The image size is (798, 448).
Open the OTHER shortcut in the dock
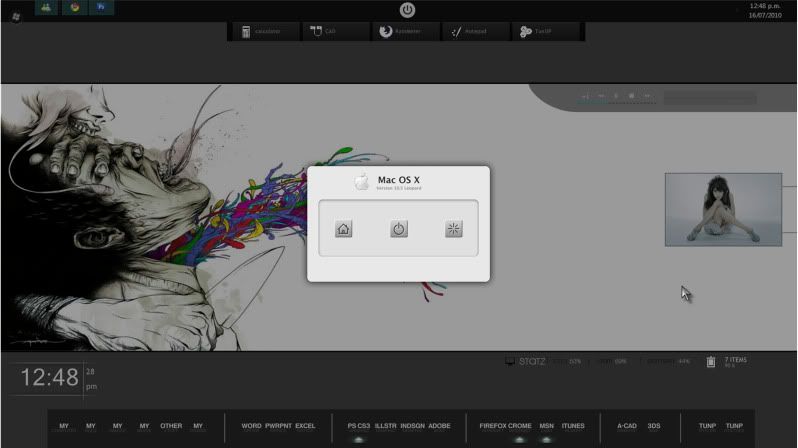pyautogui.click(x=171, y=426)
